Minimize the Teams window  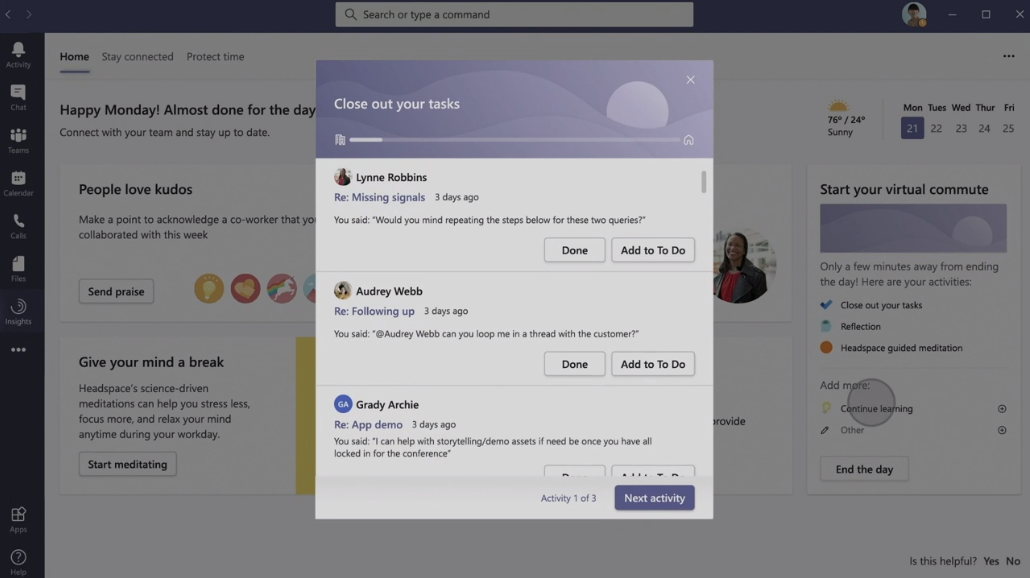click(952, 14)
